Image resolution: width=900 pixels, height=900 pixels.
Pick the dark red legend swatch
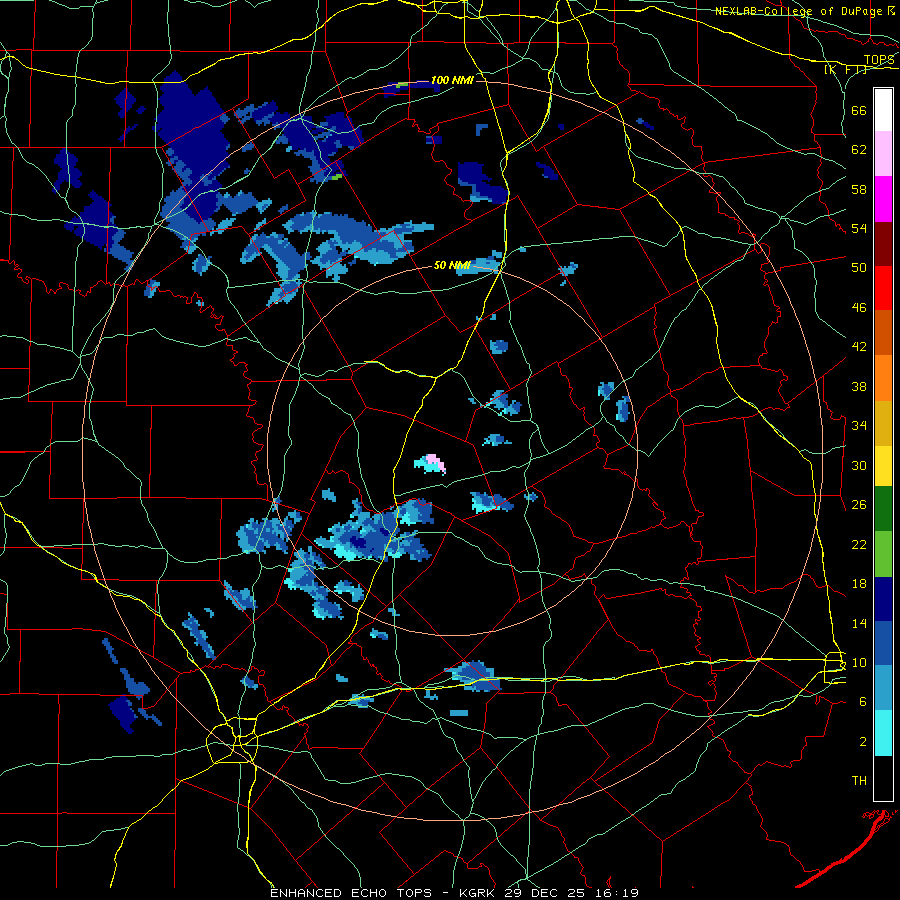coord(883,243)
